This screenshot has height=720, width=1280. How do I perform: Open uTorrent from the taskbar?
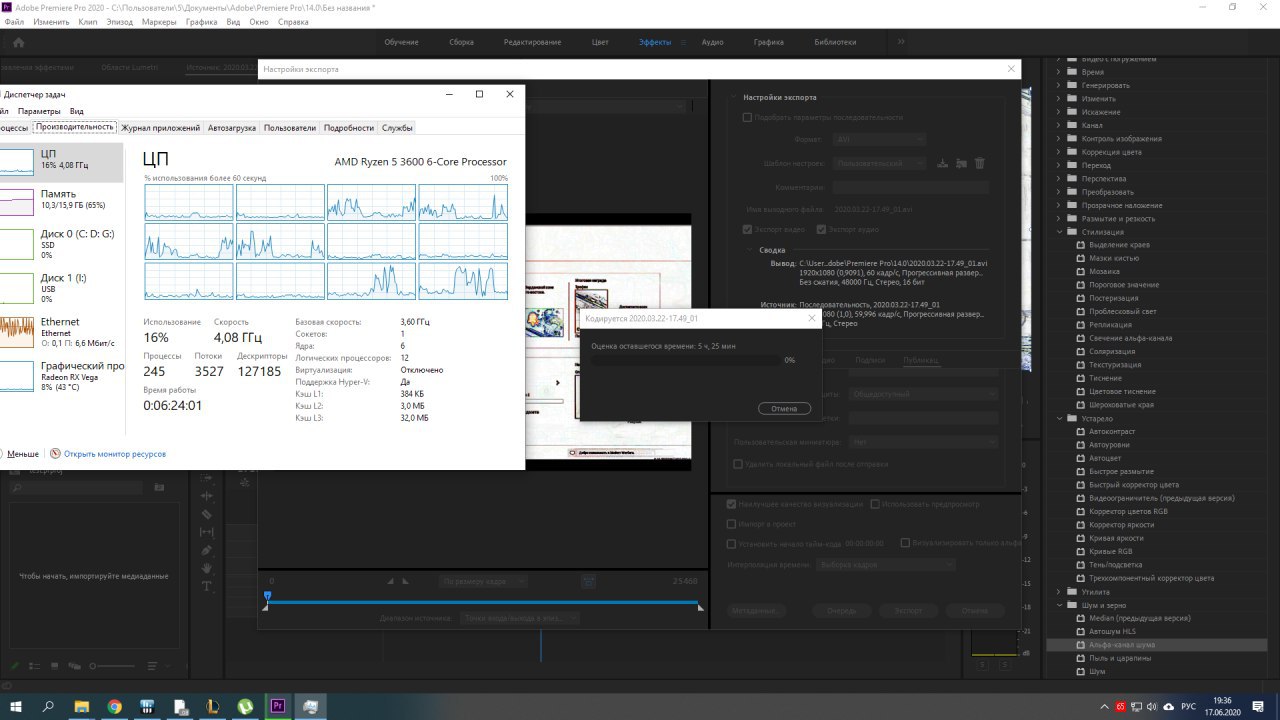point(245,706)
